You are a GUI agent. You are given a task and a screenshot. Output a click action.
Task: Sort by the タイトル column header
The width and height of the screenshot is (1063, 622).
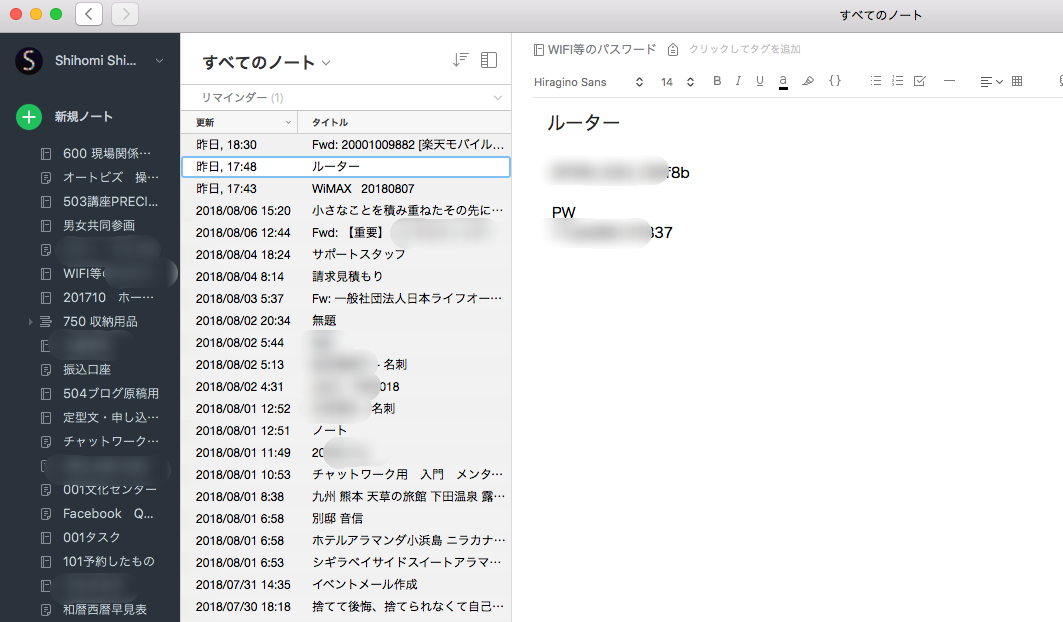point(404,122)
